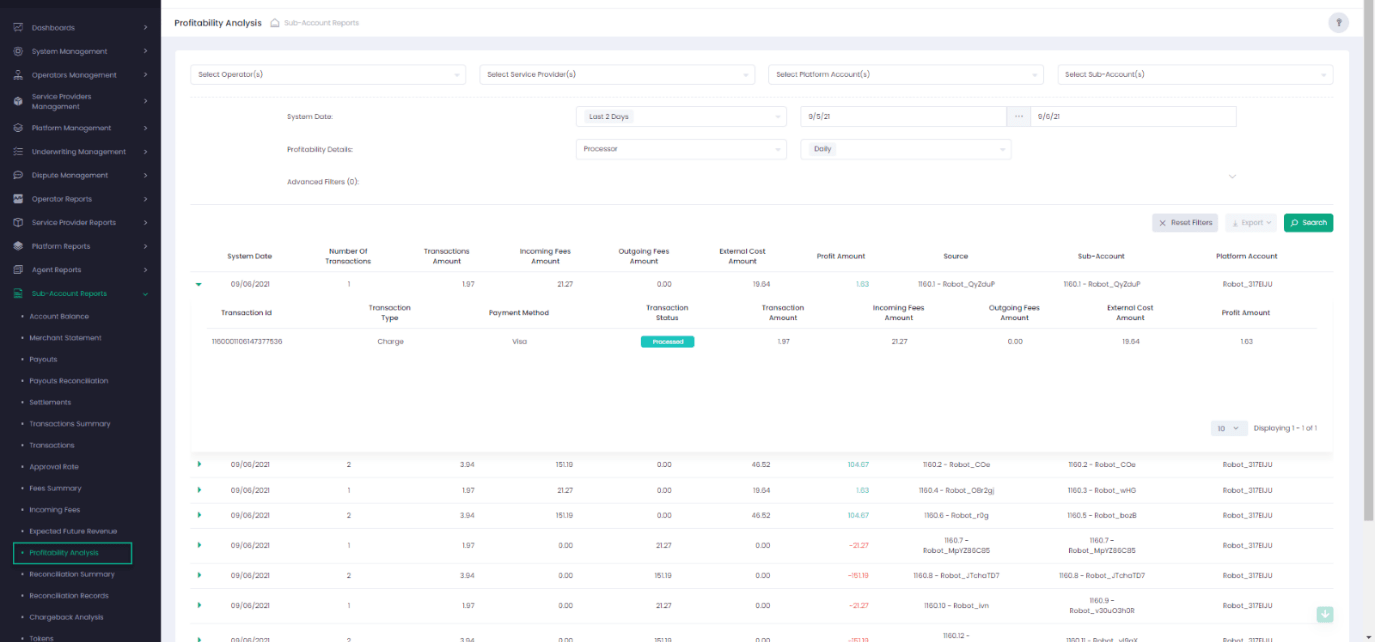Select Fees Summary report in sidebar
The image size is (1375, 642).
tap(55, 488)
